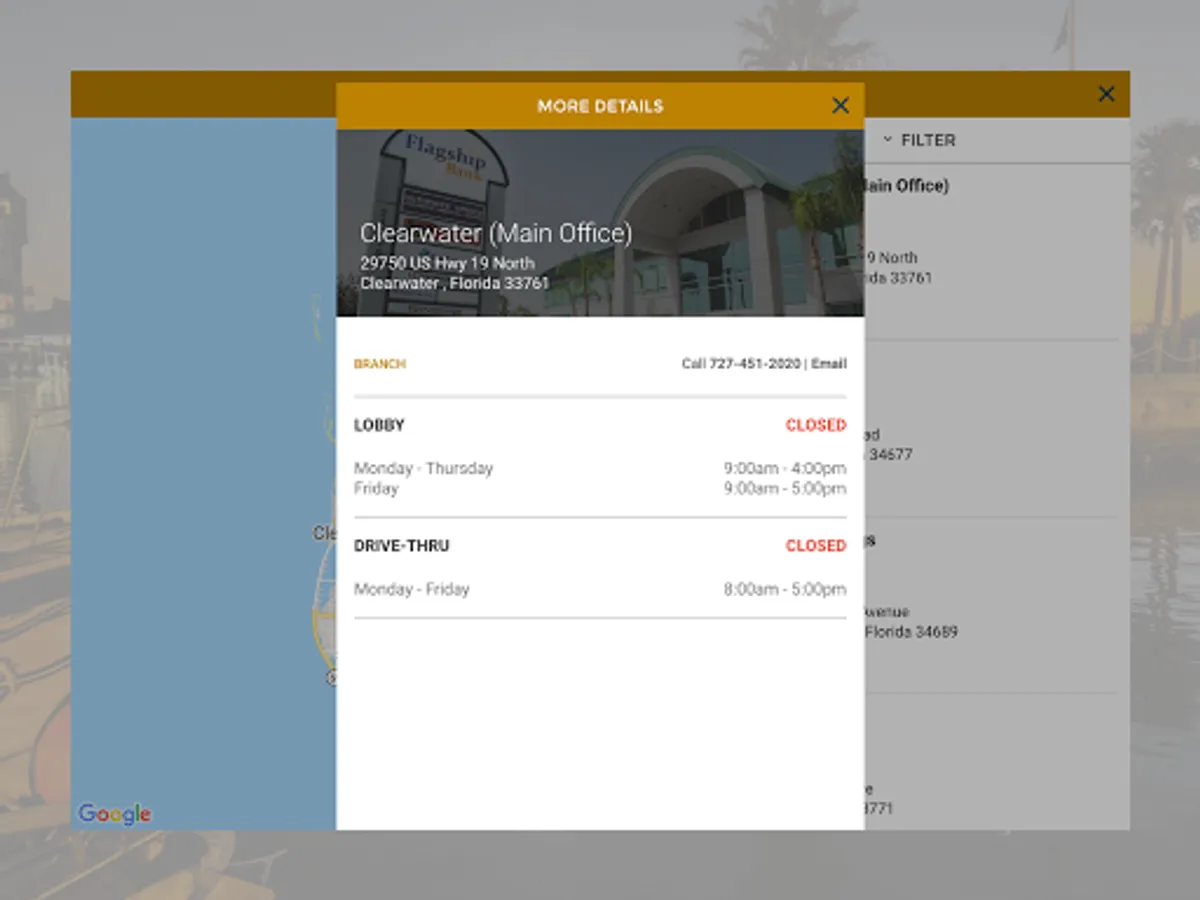Viewport: 1200px width, 900px height.
Task: Click the branch building photo
Action: [x=600, y=223]
